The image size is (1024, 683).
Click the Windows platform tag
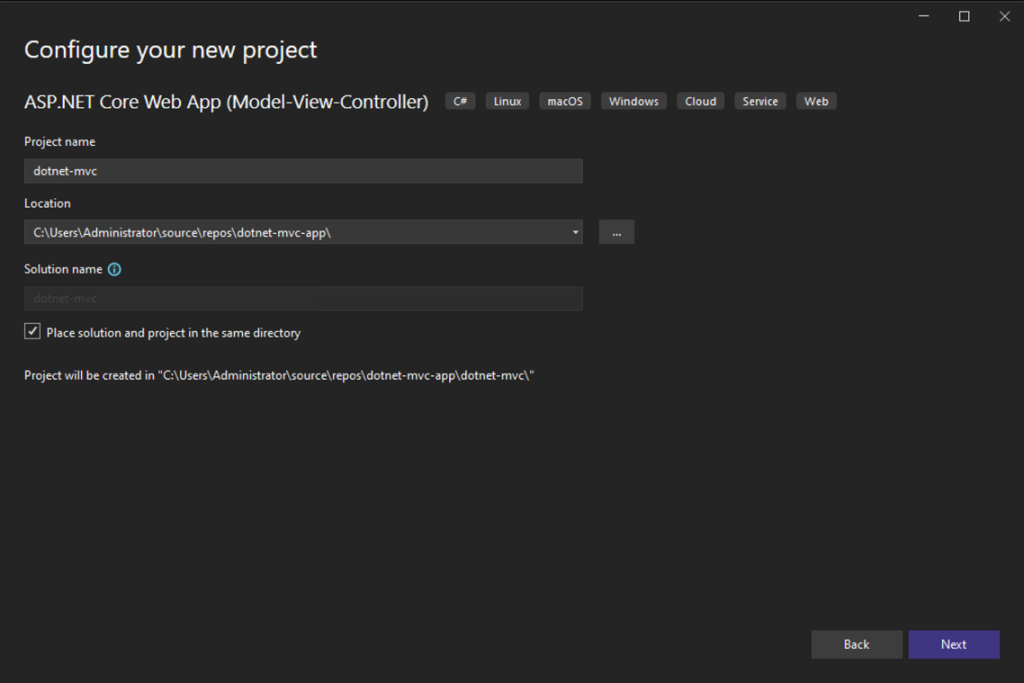click(633, 100)
